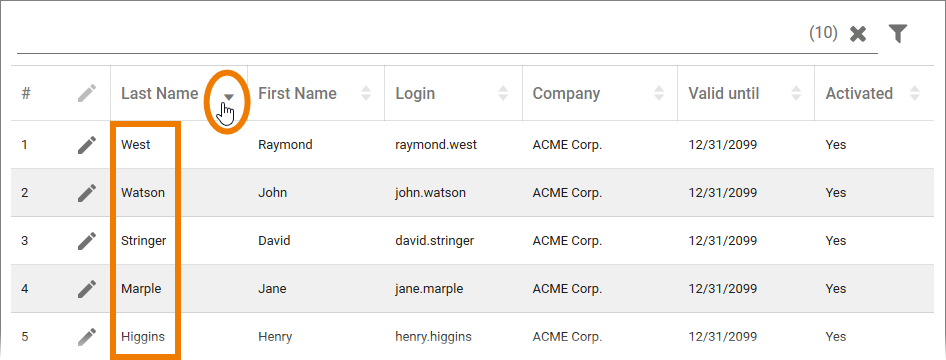Click the header pencil icon column
This screenshot has height=360, width=946.
click(x=87, y=93)
